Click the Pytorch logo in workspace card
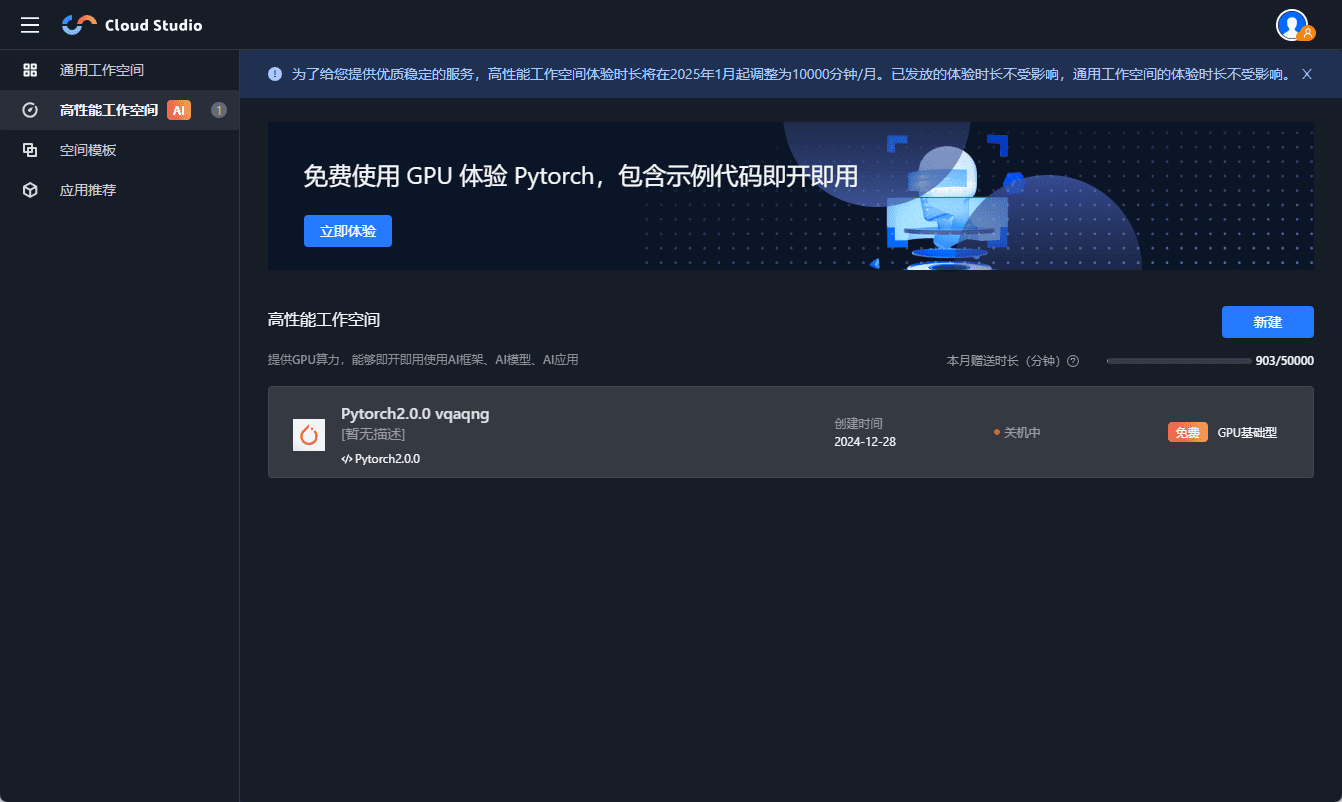1342x802 pixels. click(x=309, y=434)
